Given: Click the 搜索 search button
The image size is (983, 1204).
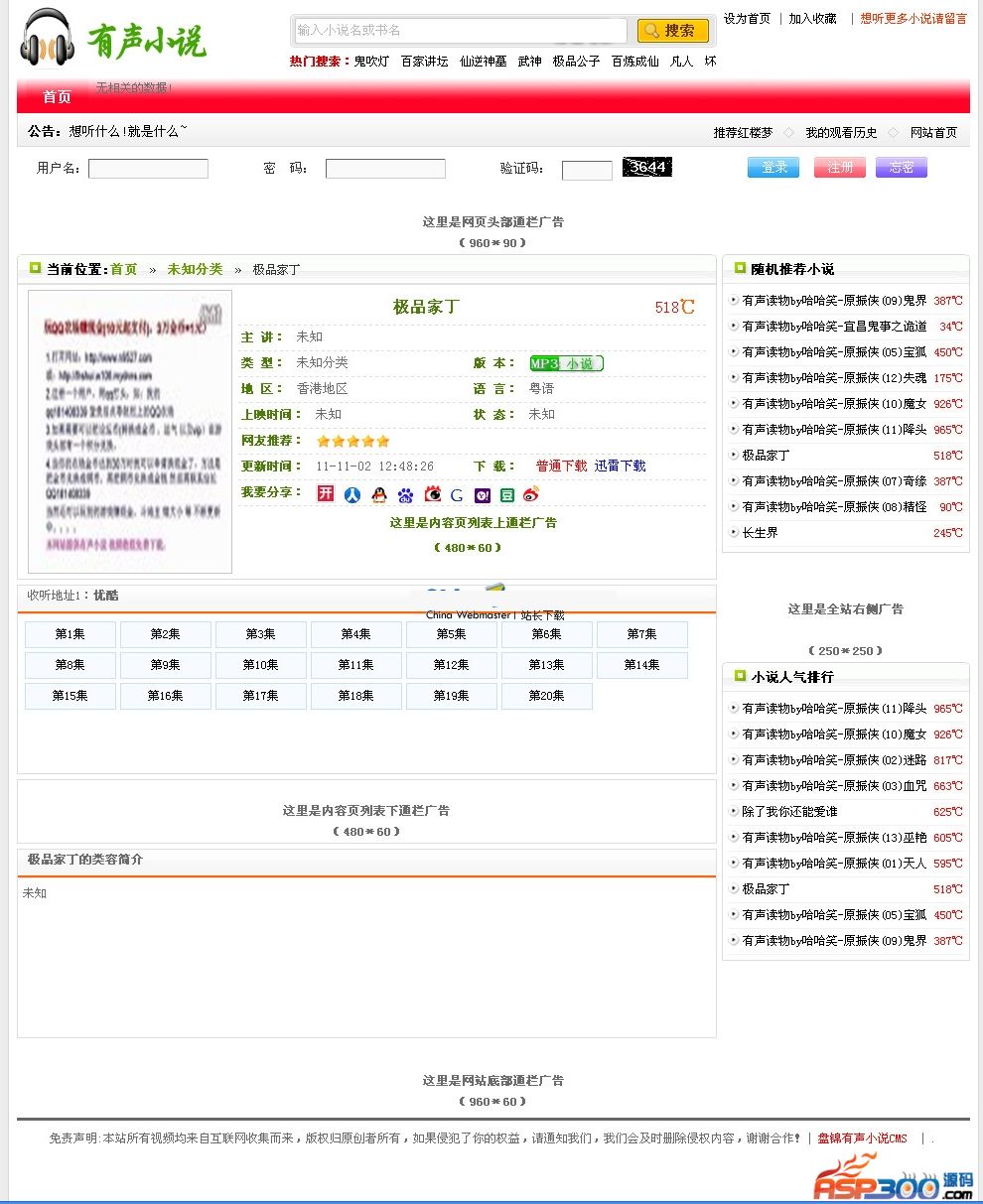Looking at the screenshot, I should tap(673, 31).
